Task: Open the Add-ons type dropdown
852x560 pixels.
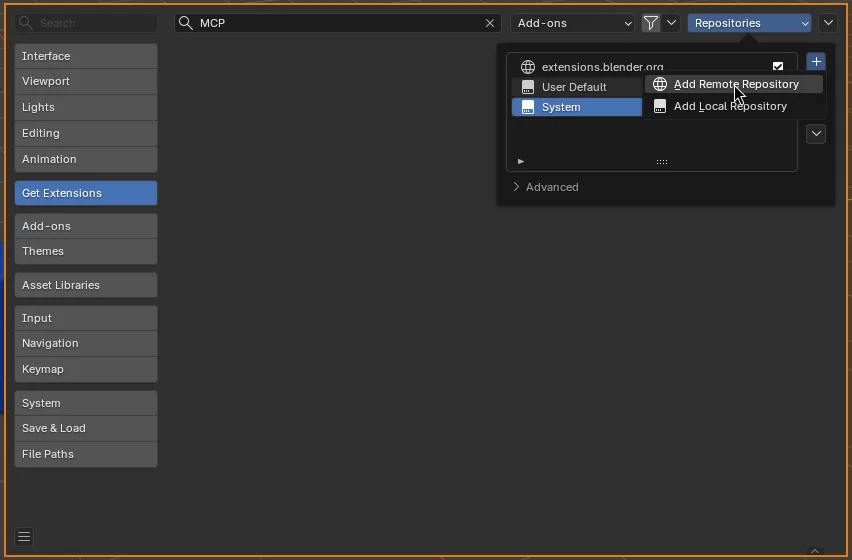Action: coord(573,23)
